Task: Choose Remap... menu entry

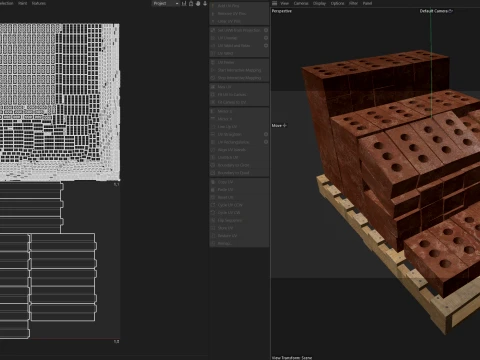Action: pos(239,243)
